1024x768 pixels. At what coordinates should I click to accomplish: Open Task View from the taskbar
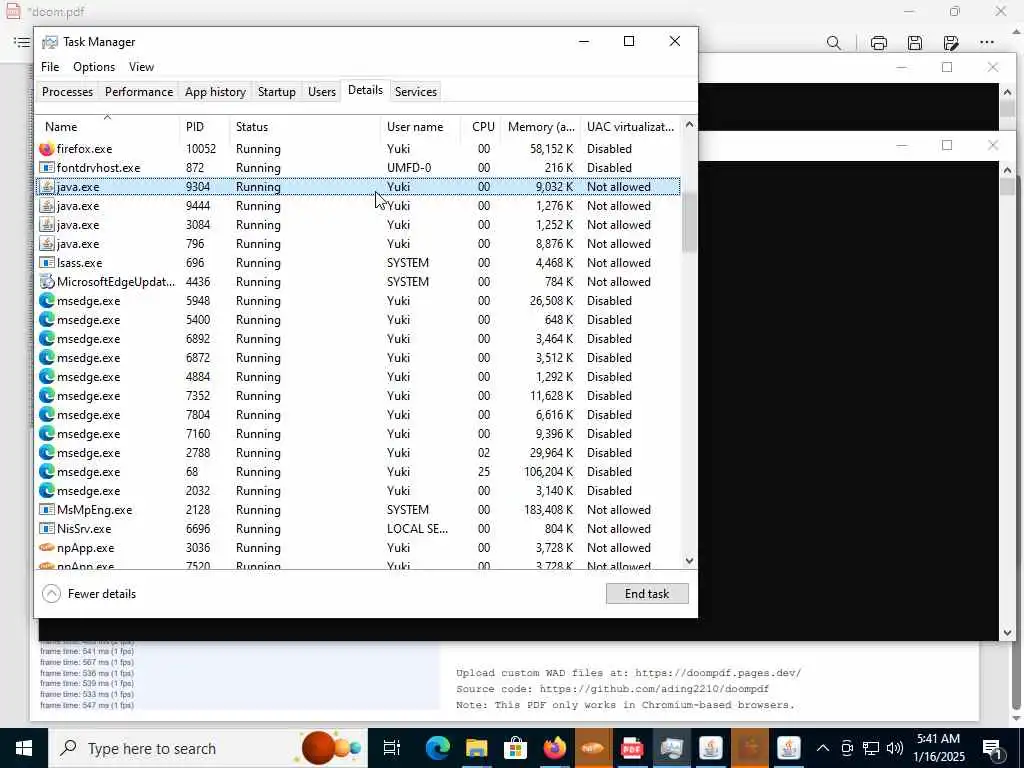point(391,748)
